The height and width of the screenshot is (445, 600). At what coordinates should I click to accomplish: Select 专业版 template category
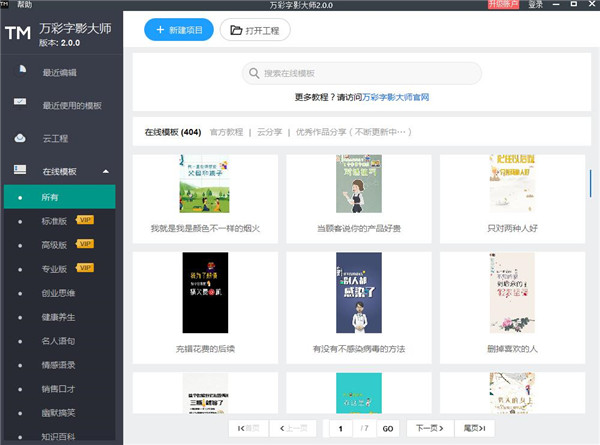coord(54,269)
